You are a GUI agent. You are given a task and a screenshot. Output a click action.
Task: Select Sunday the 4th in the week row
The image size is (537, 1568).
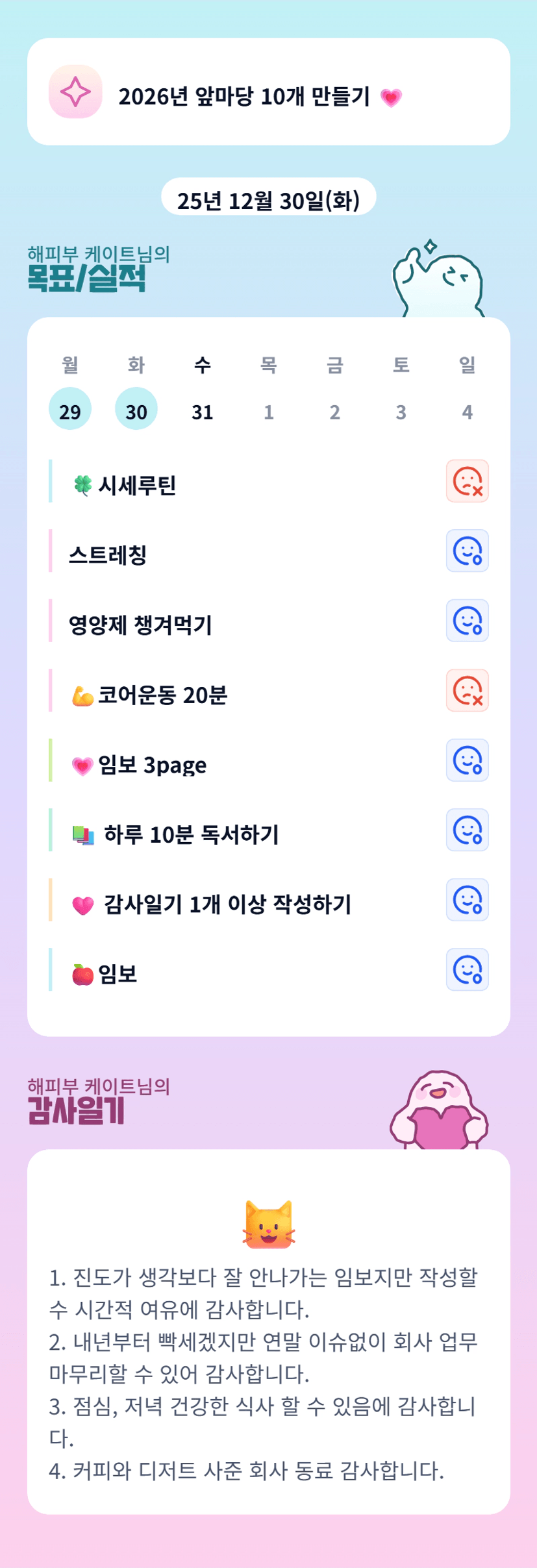(467, 410)
